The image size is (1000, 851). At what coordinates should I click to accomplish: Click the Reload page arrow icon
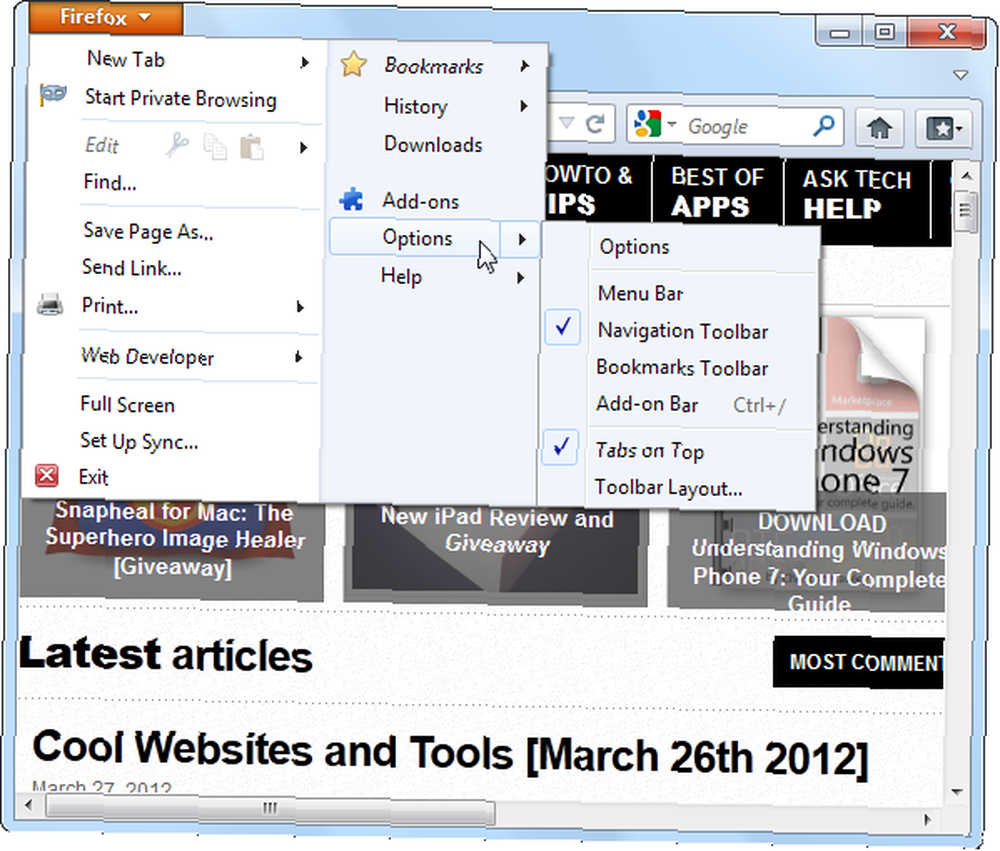tap(596, 123)
